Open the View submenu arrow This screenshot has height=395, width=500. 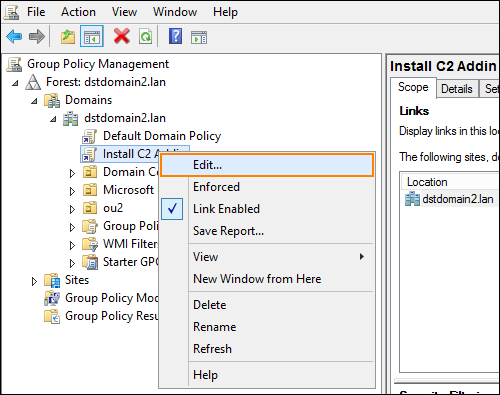(x=362, y=257)
